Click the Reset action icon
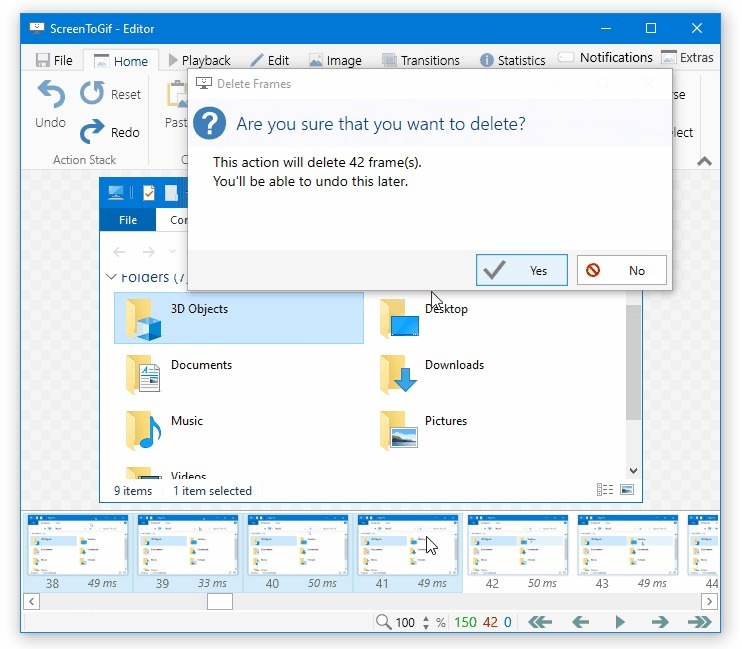 pyautogui.click(x=92, y=92)
